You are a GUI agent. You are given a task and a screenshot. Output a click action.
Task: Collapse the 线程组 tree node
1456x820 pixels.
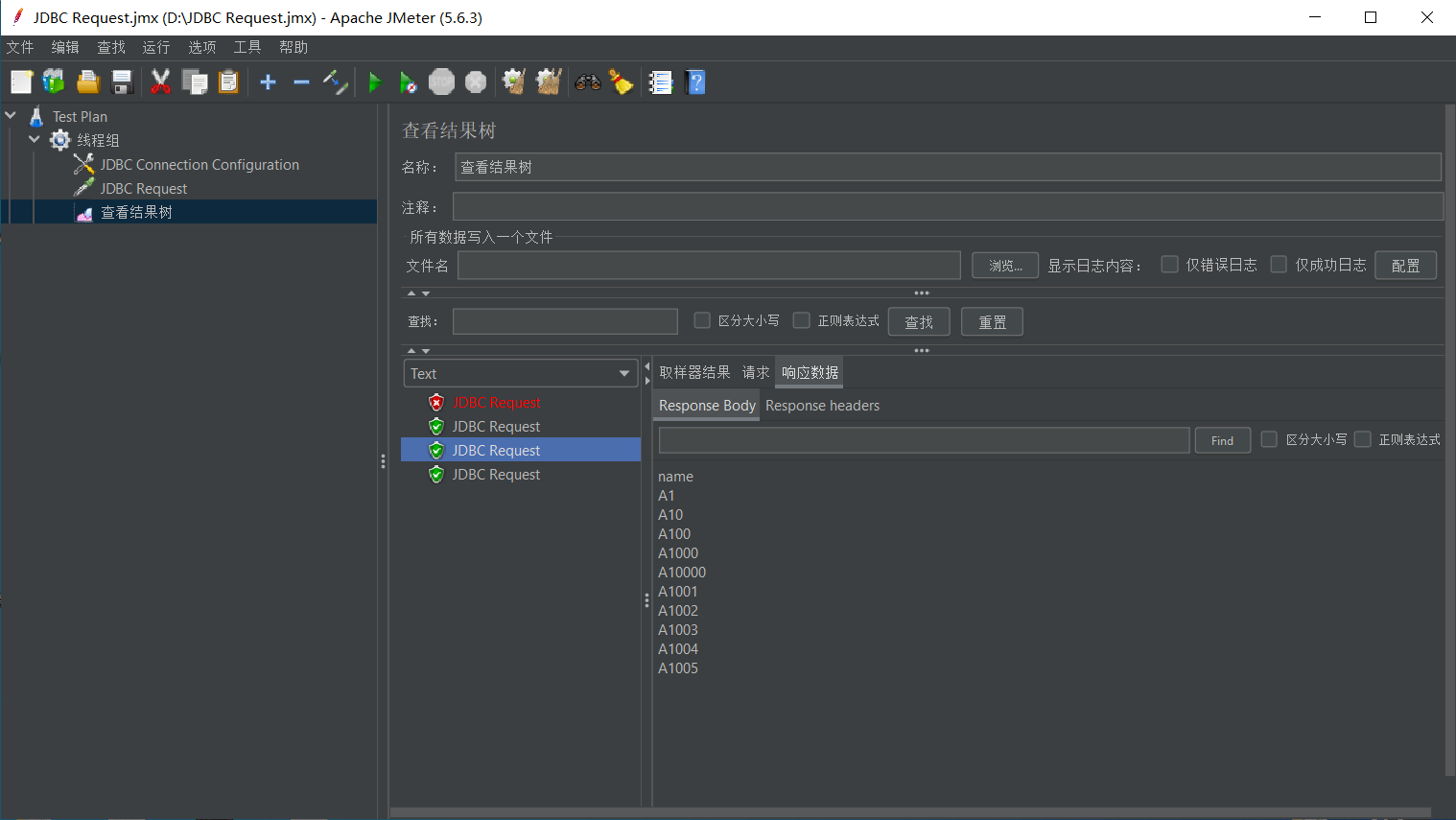point(35,140)
